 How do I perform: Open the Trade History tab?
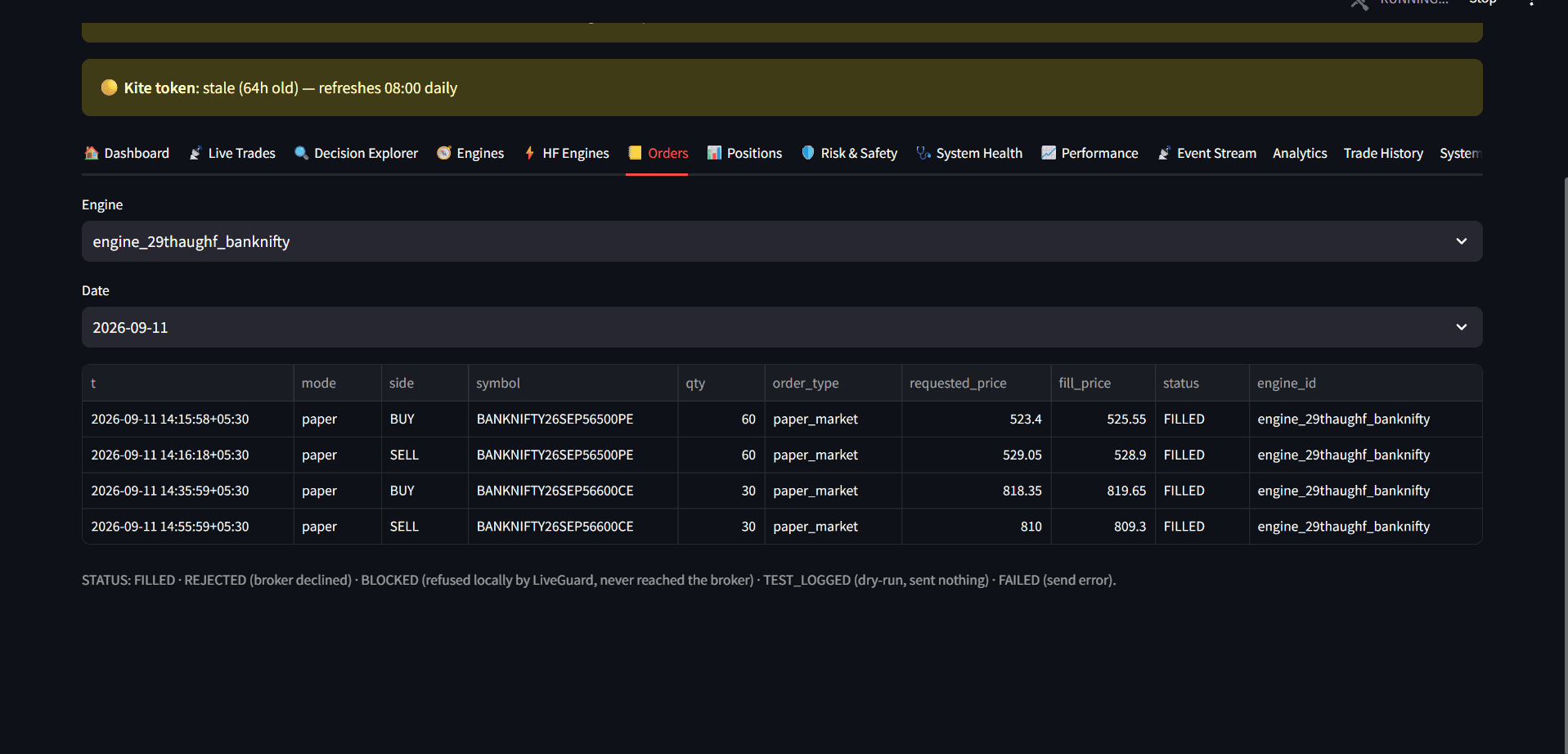point(1383,153)
